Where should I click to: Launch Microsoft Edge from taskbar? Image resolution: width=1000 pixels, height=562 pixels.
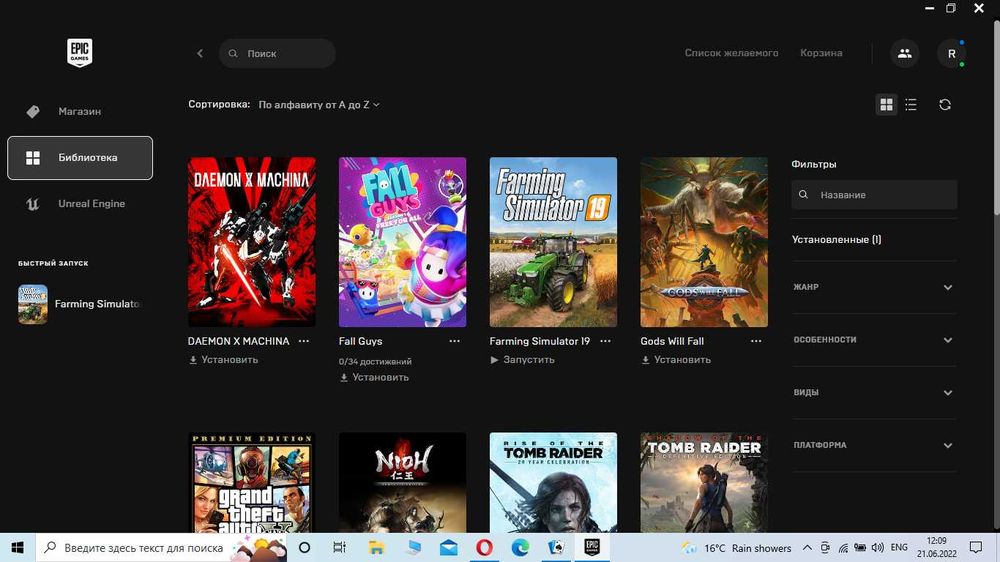coord(520,547)
